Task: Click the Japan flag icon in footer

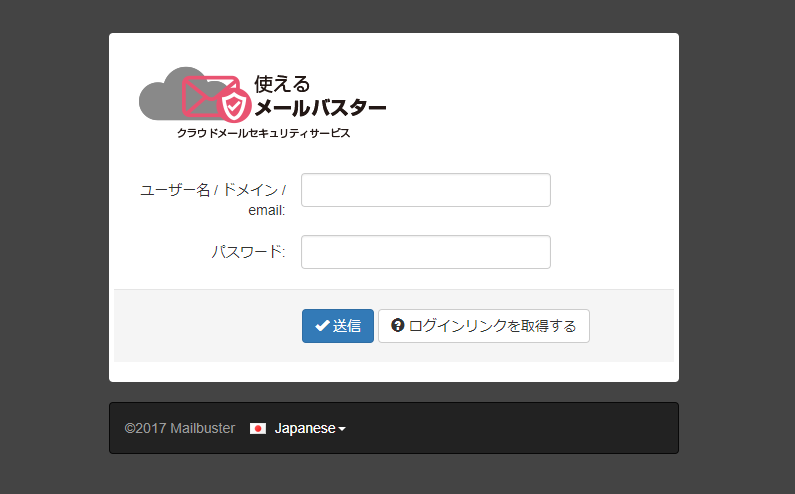Action: coord(258,429)
